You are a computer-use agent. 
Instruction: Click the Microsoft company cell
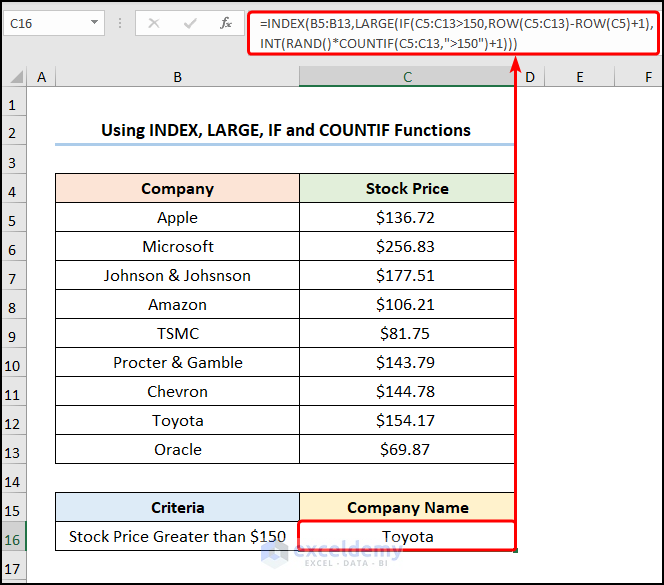point(177,247)
